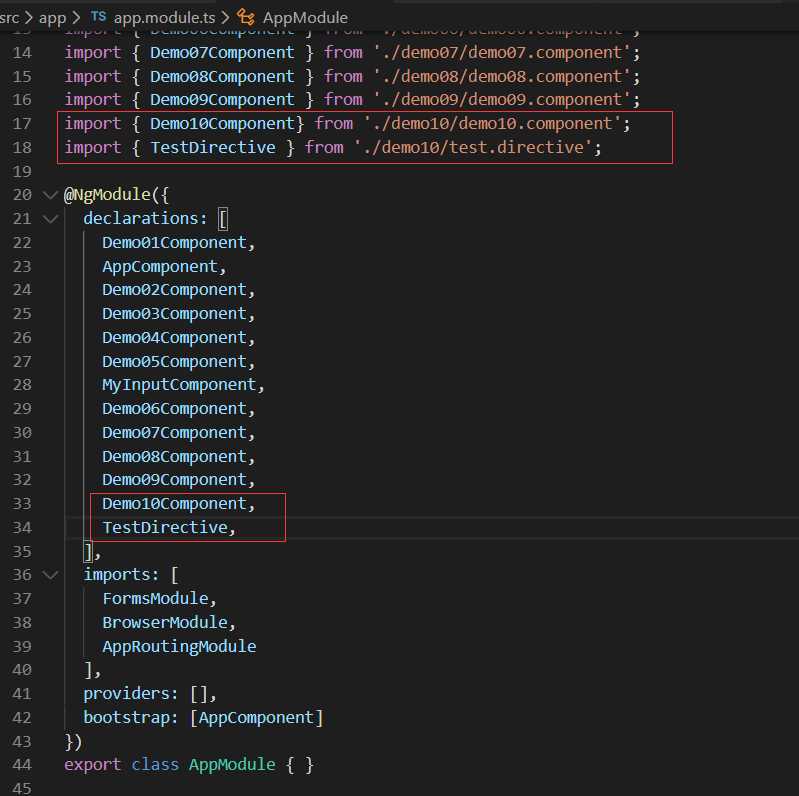Click 'TestDirective' in the line 18 import

click(x=213, y=148)
